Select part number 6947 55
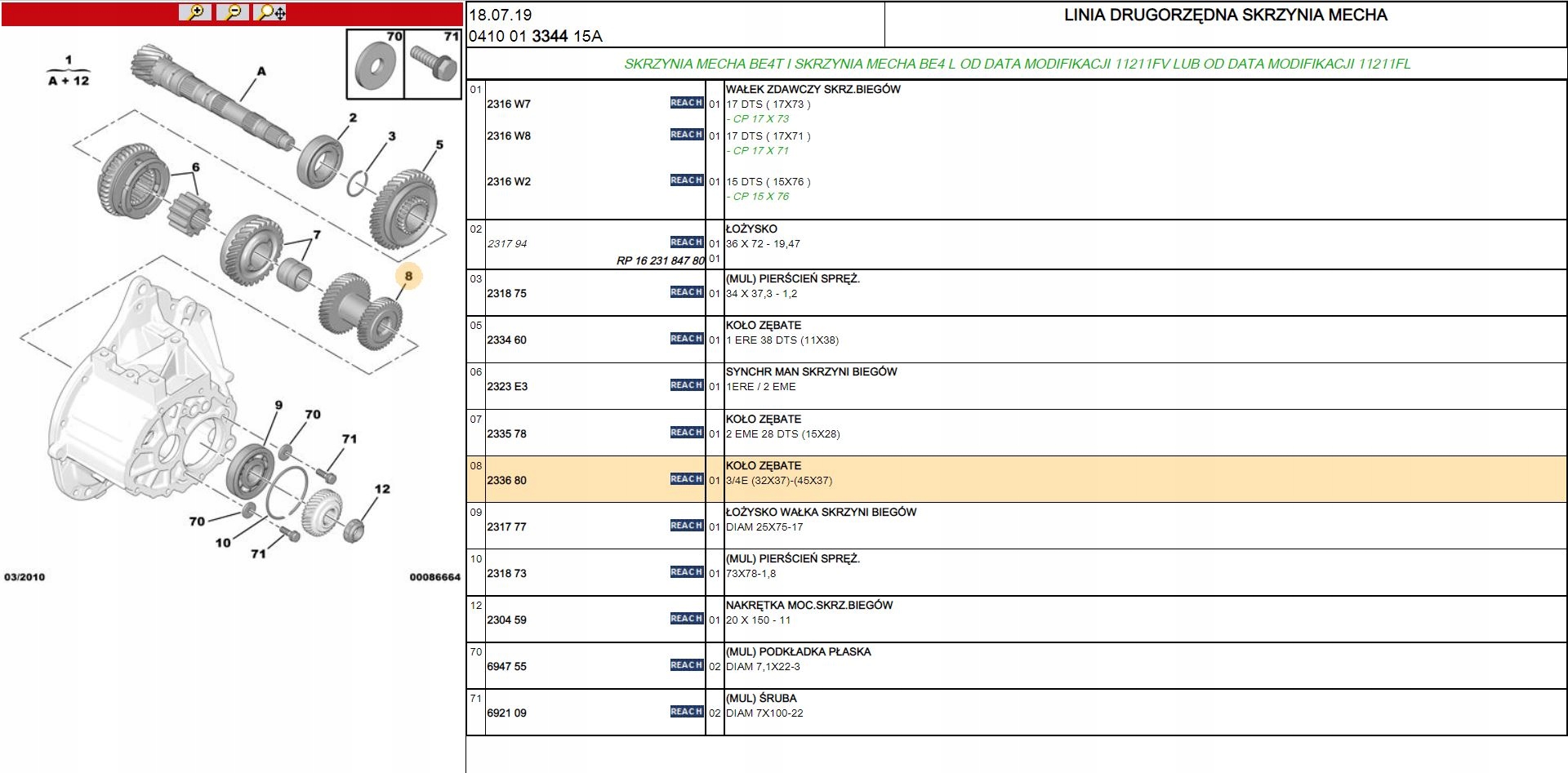The image size is (1568, 773). tap(506, 666)
